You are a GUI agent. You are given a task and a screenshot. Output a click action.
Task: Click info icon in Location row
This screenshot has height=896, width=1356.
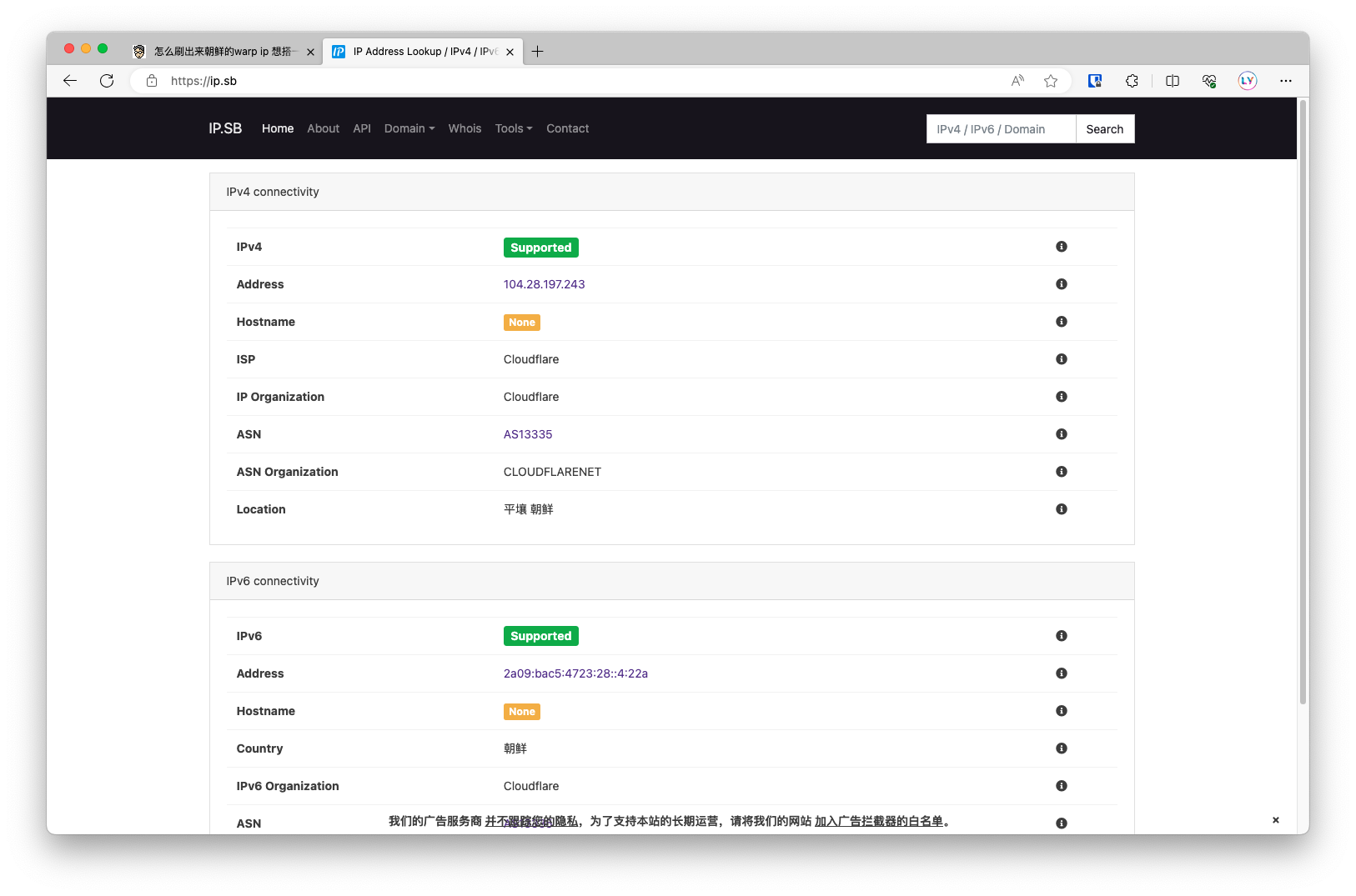pos(1062,509)
